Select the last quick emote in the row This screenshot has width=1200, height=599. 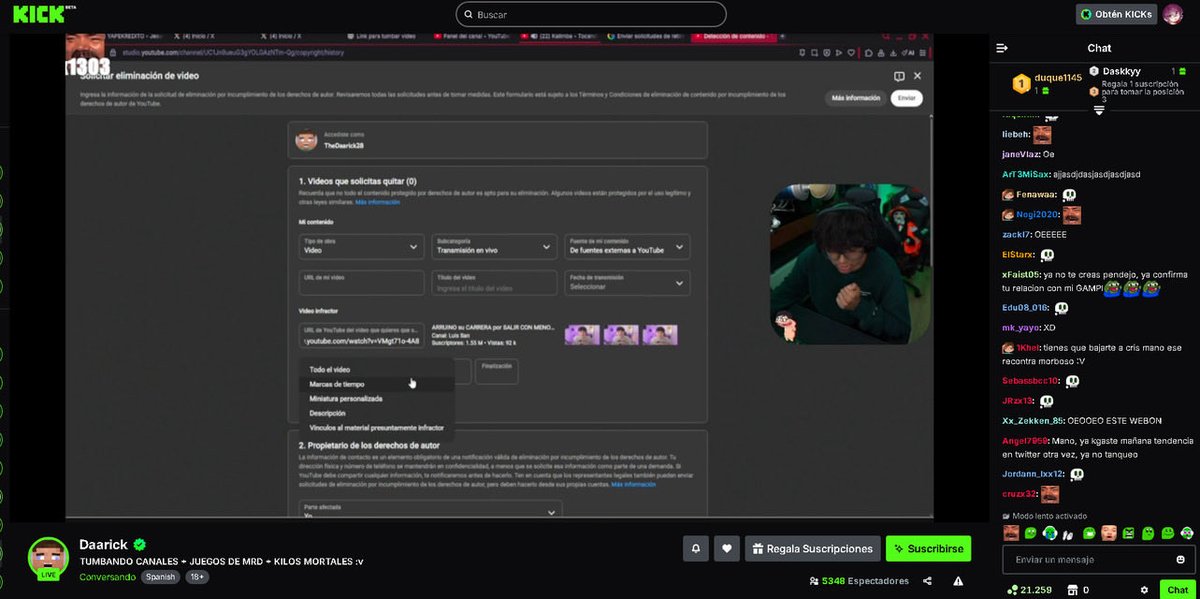coord(1187,533)
